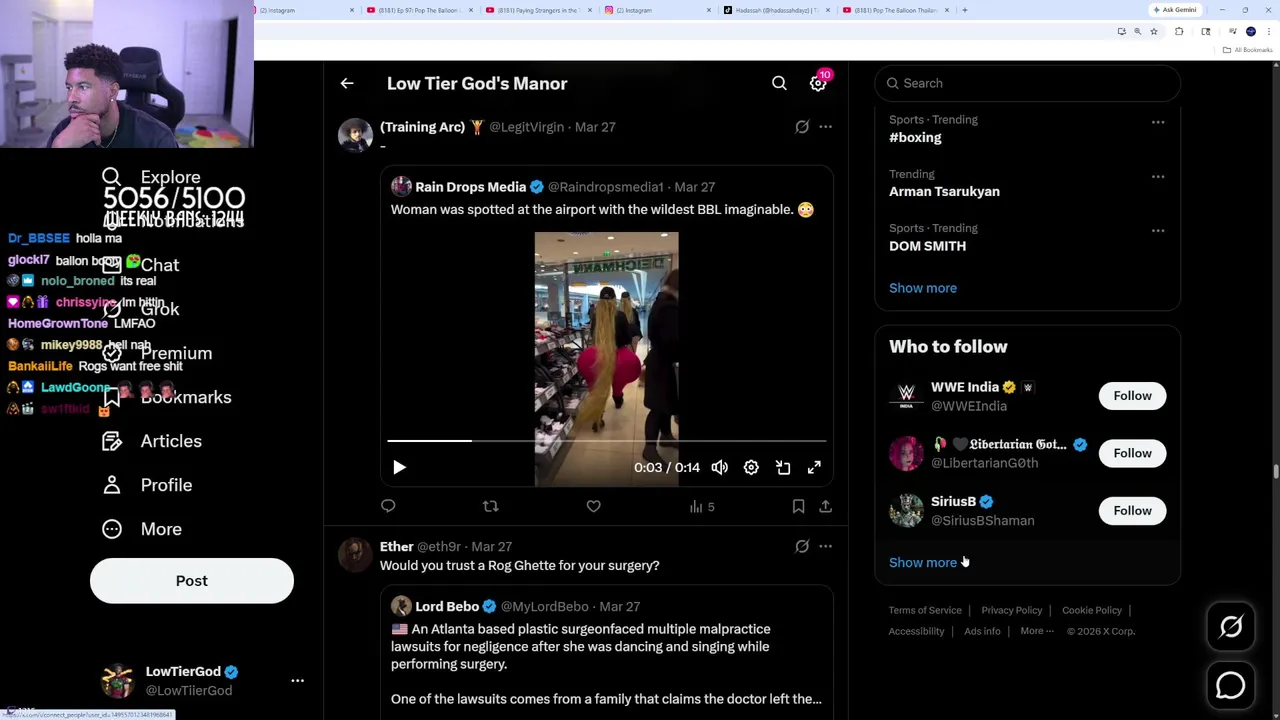Follow the SiriusB account
1280x720 pixels.
click(x=1132, y=511)
